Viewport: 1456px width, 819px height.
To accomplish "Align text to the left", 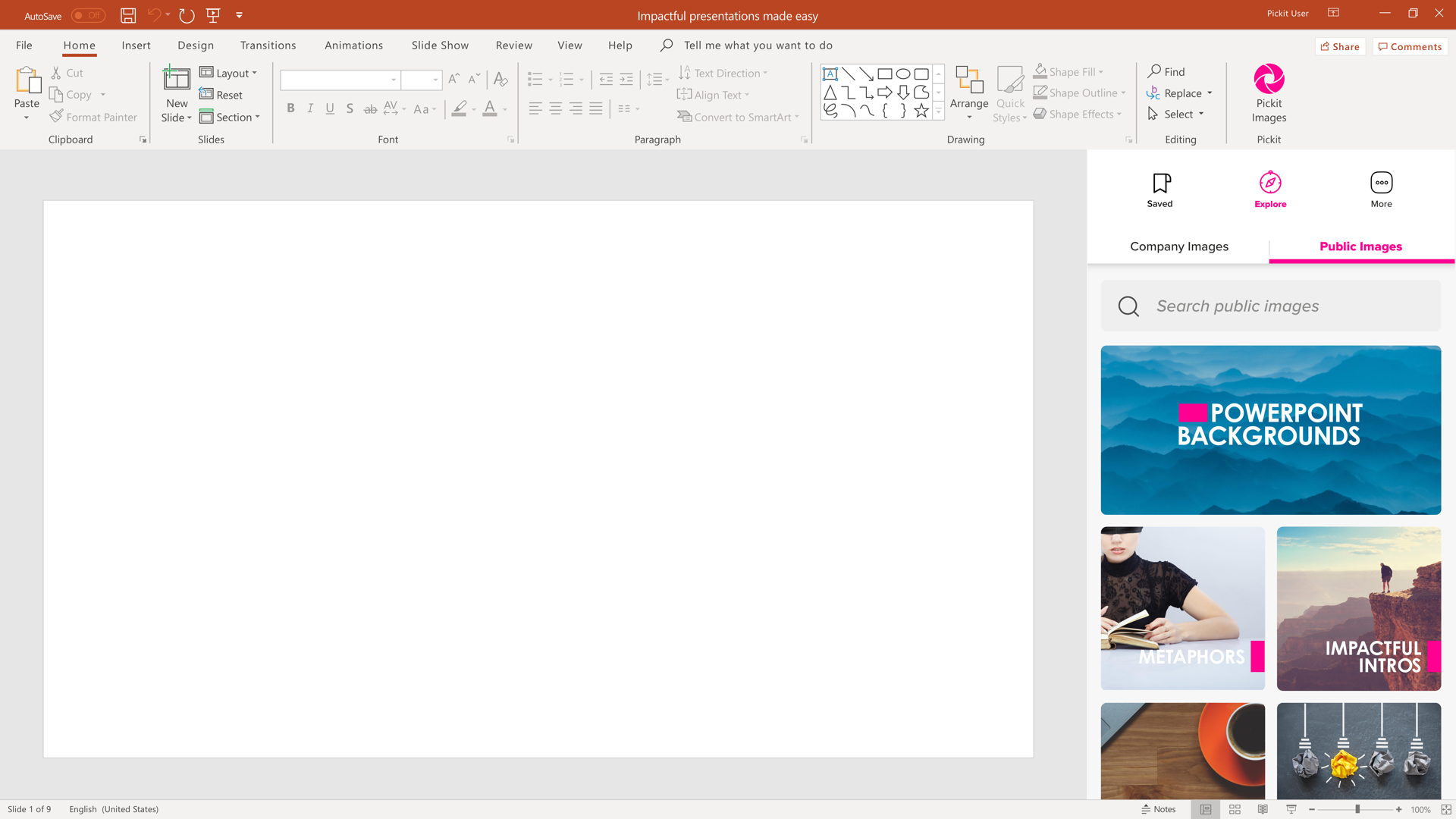I will 535,108.
